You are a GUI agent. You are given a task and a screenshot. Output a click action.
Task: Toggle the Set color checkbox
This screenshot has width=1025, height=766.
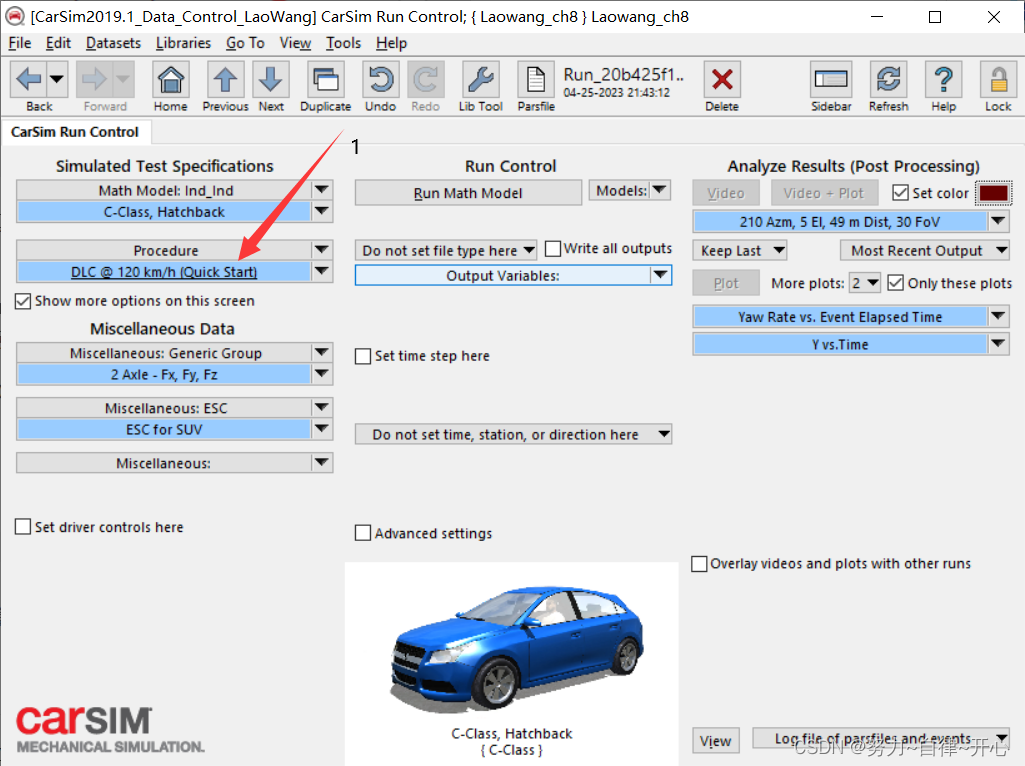pos(900,193)
